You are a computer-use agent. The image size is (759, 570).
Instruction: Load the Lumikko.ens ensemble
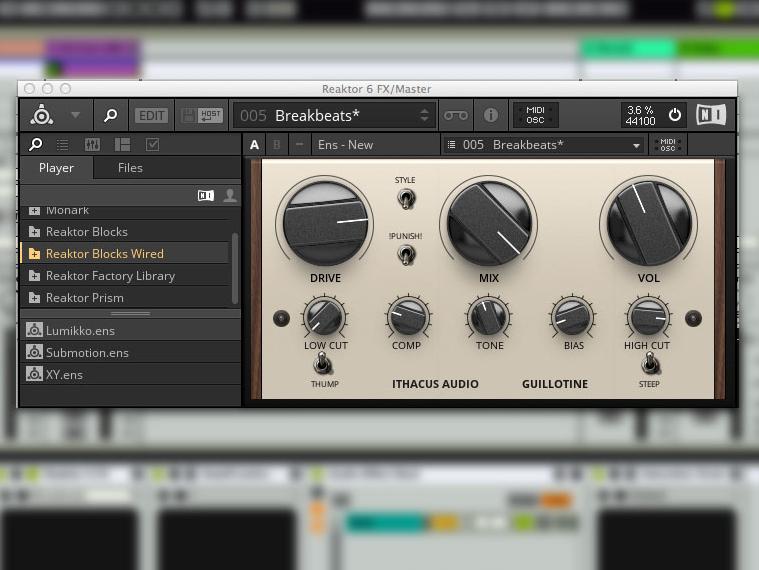pyautogui.click(x=131, y=330)
